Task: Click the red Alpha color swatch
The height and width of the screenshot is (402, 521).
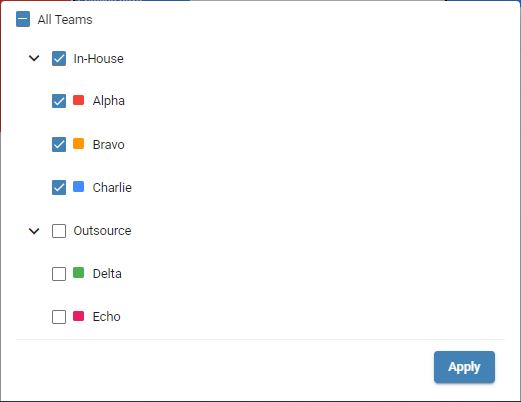Action: pos(79,100)
